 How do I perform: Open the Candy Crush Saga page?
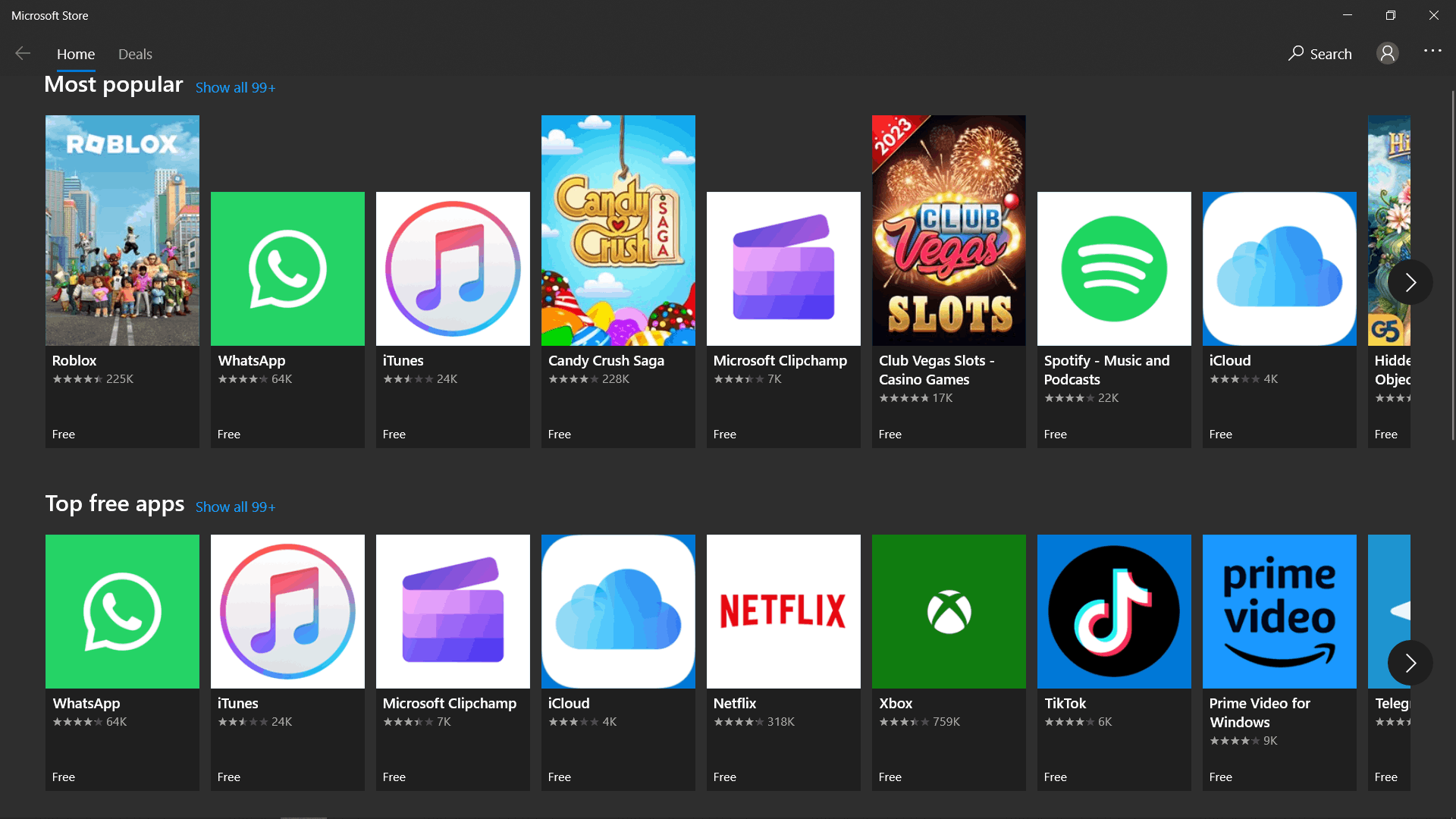click(618, 281)
